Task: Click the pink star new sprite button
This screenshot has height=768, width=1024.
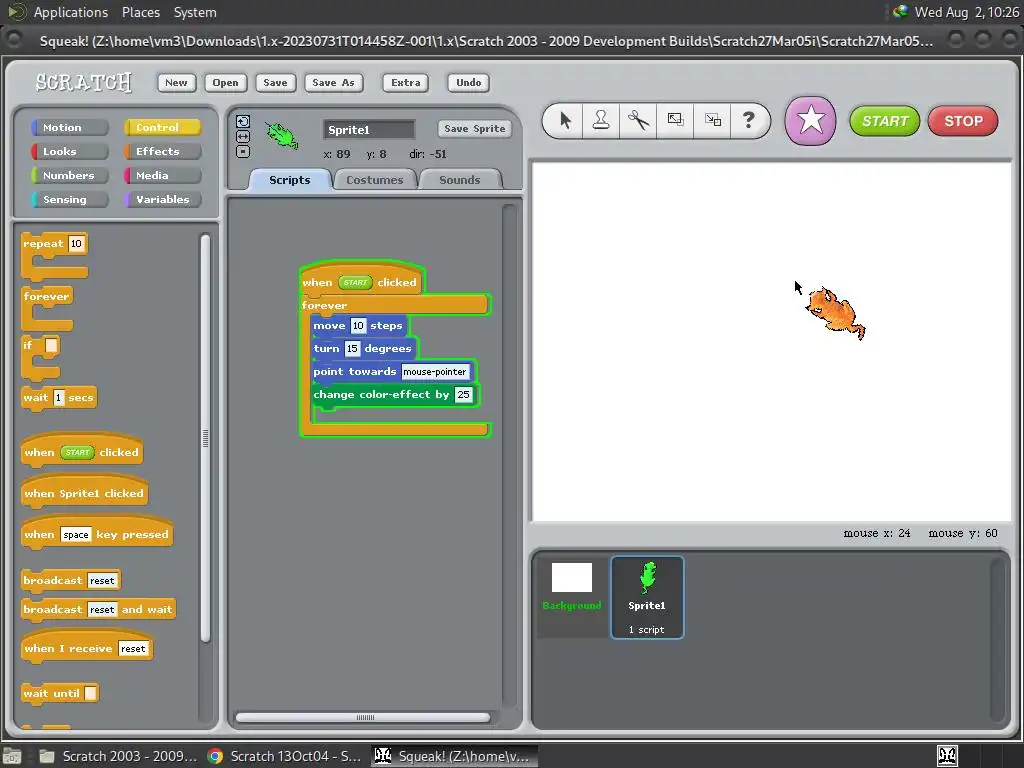Action: click(810, 121)
